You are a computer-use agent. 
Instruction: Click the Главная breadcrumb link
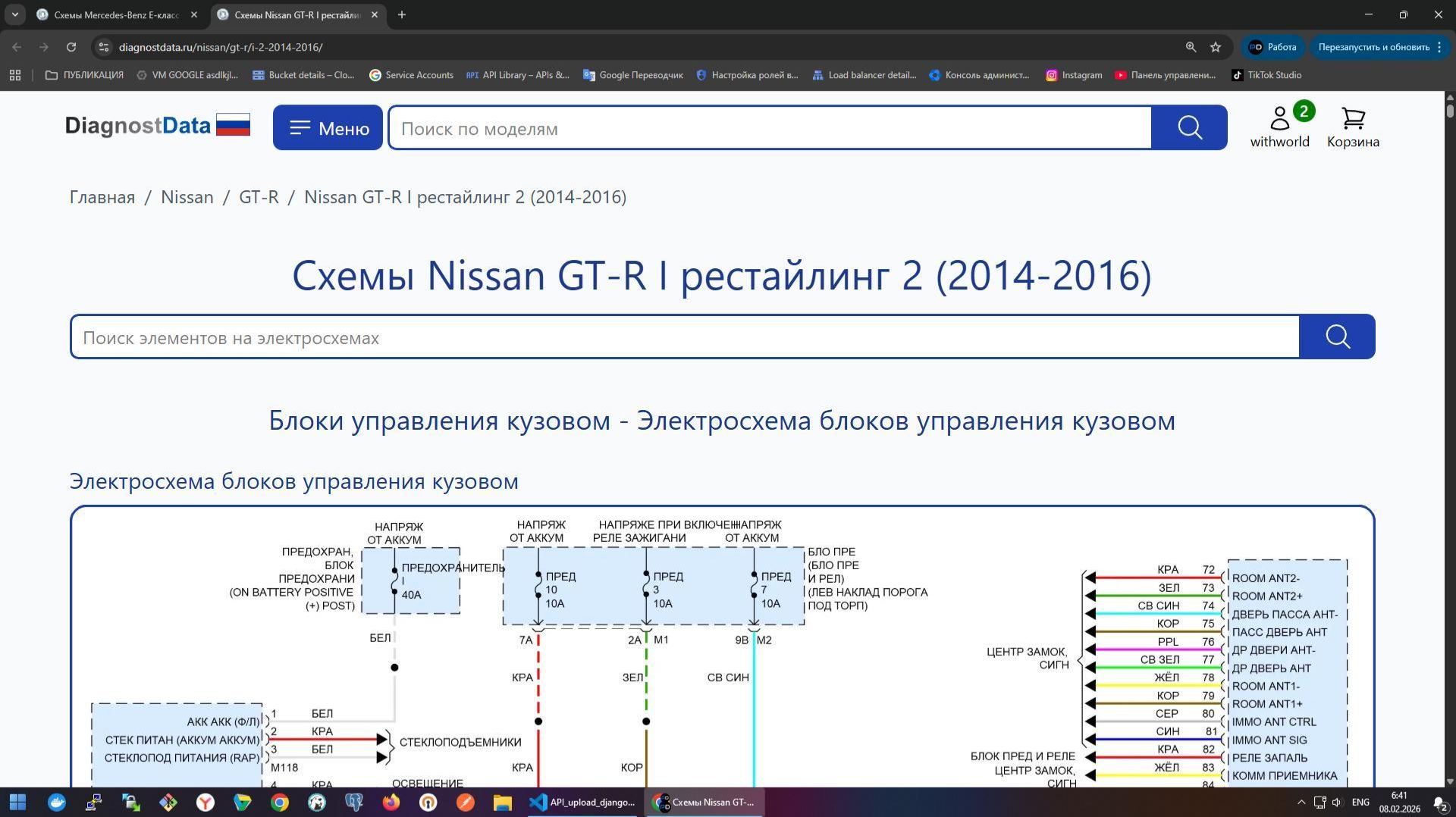tap(102, 197)
